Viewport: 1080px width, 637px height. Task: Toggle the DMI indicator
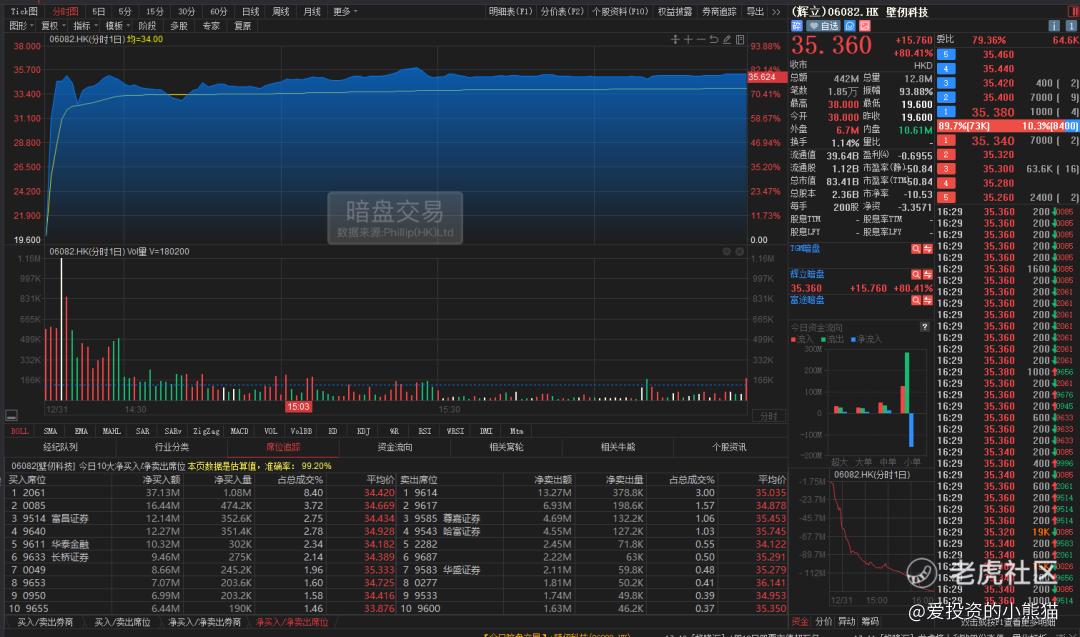[486, 431]
